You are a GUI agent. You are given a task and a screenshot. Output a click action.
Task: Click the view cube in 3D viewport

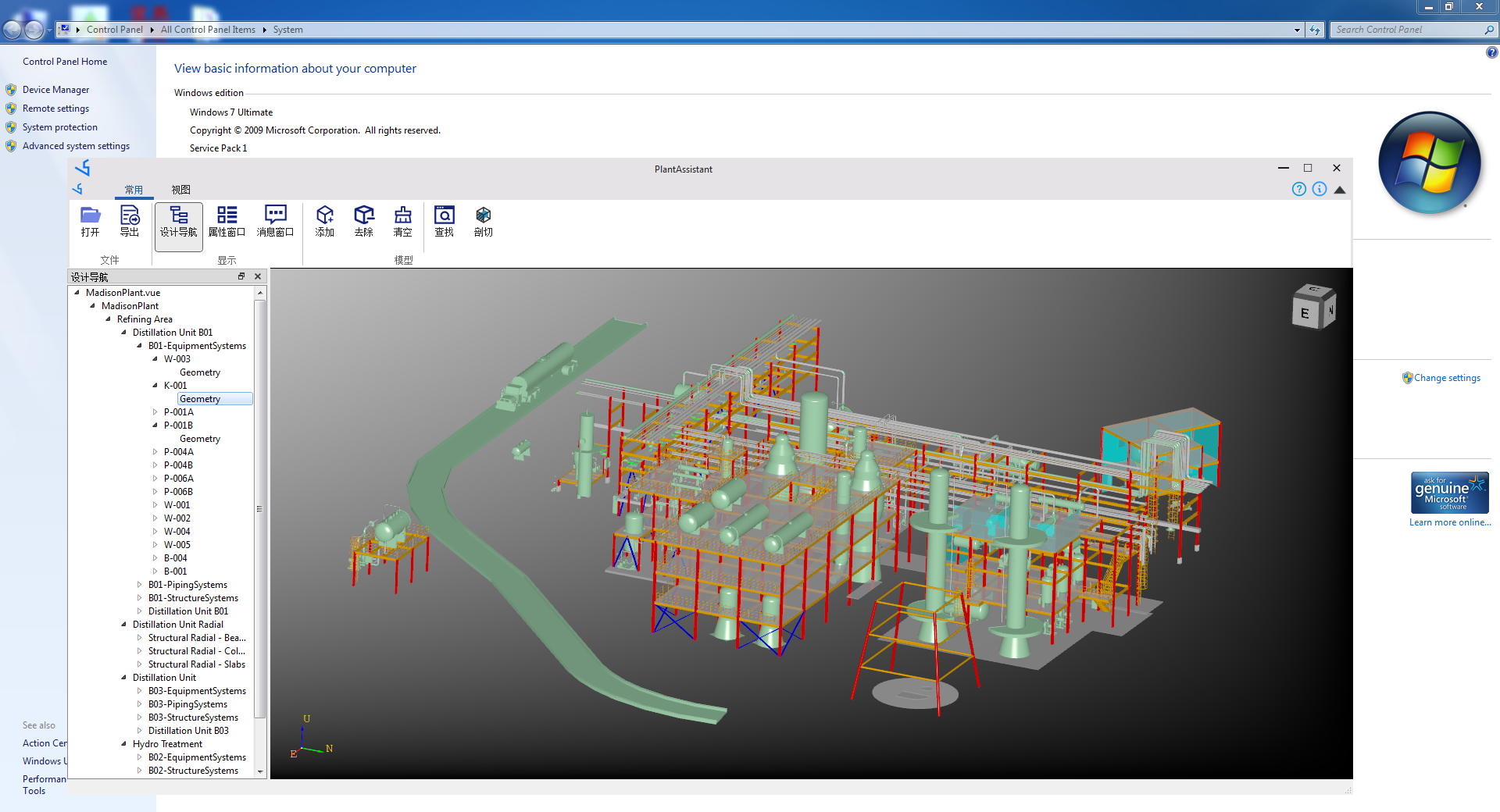1313,306
